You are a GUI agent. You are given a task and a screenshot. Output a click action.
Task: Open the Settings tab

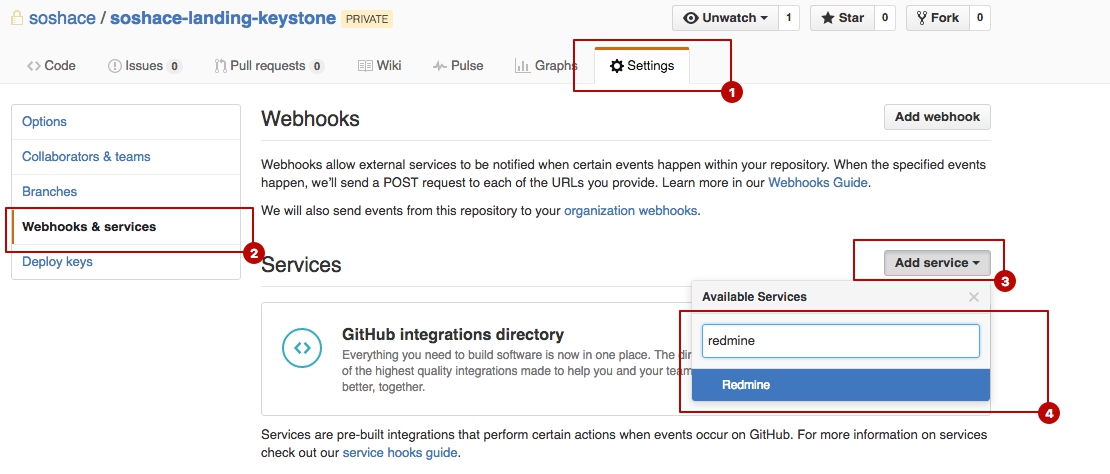[642, 66]
